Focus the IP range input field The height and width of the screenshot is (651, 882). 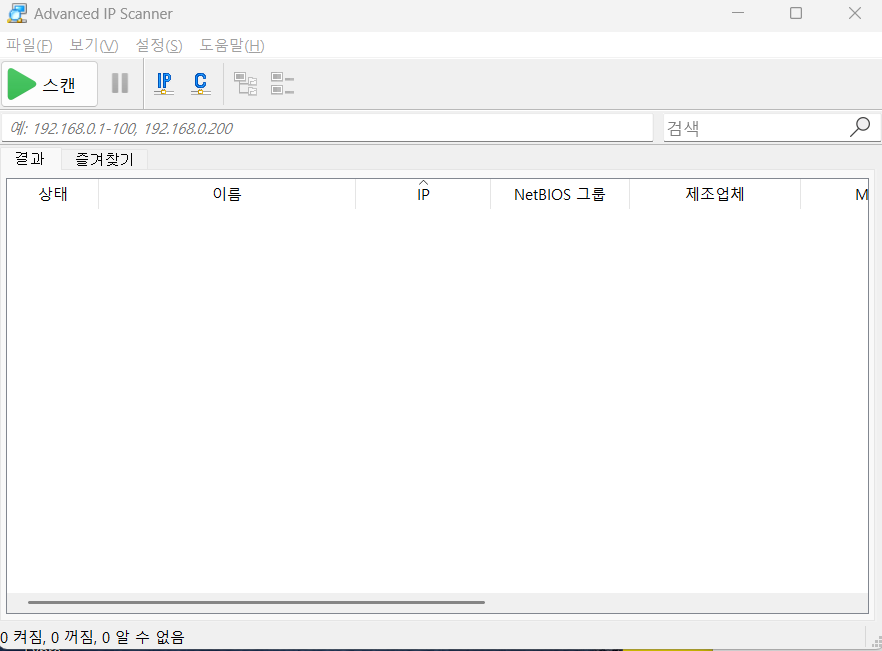coord(327,128)
